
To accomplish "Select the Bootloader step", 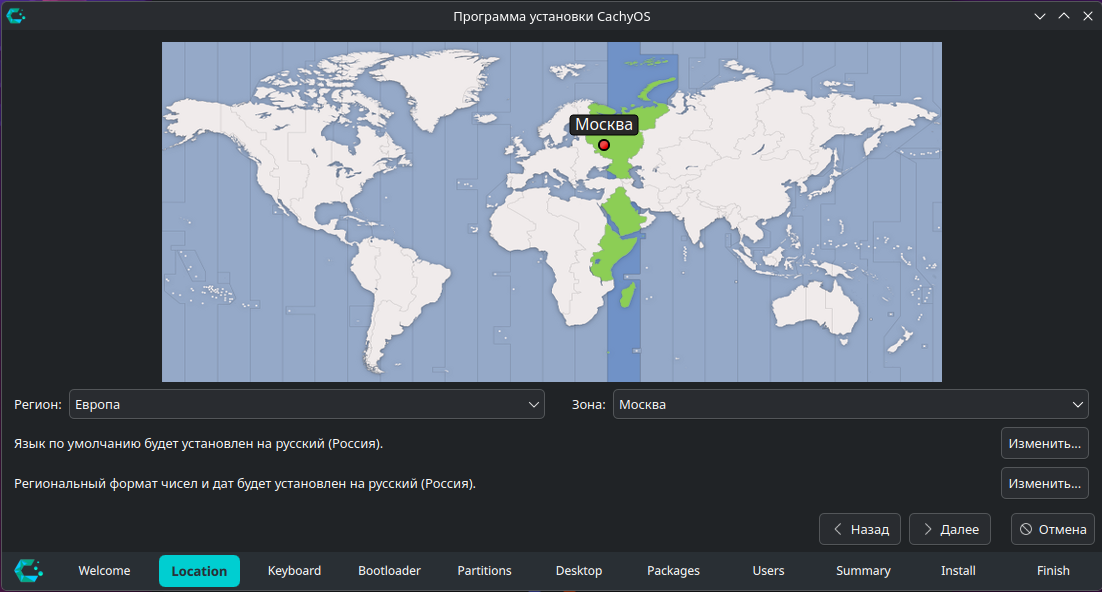I will coord(389,571).
